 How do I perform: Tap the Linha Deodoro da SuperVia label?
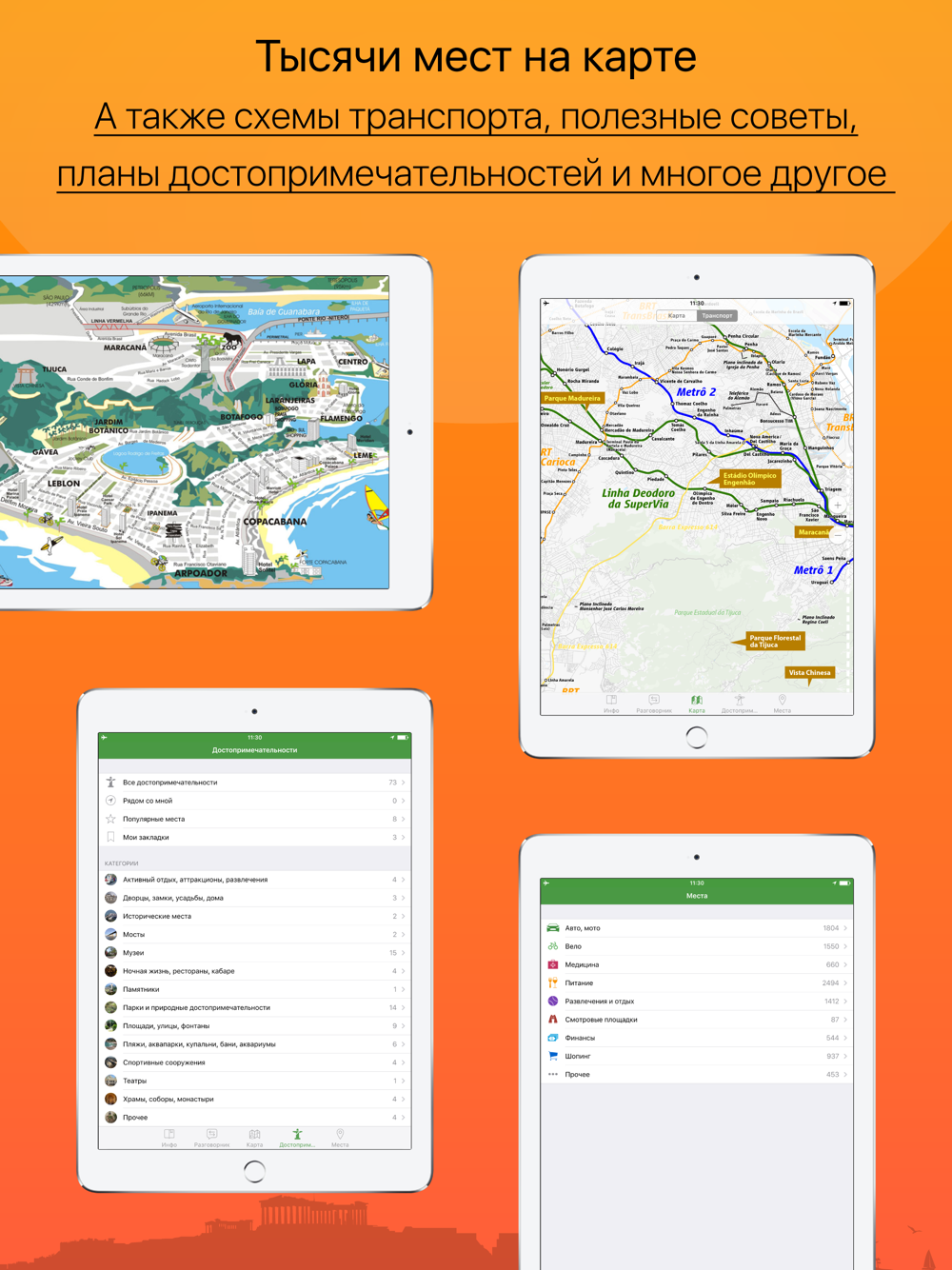(x=638, y=499)
